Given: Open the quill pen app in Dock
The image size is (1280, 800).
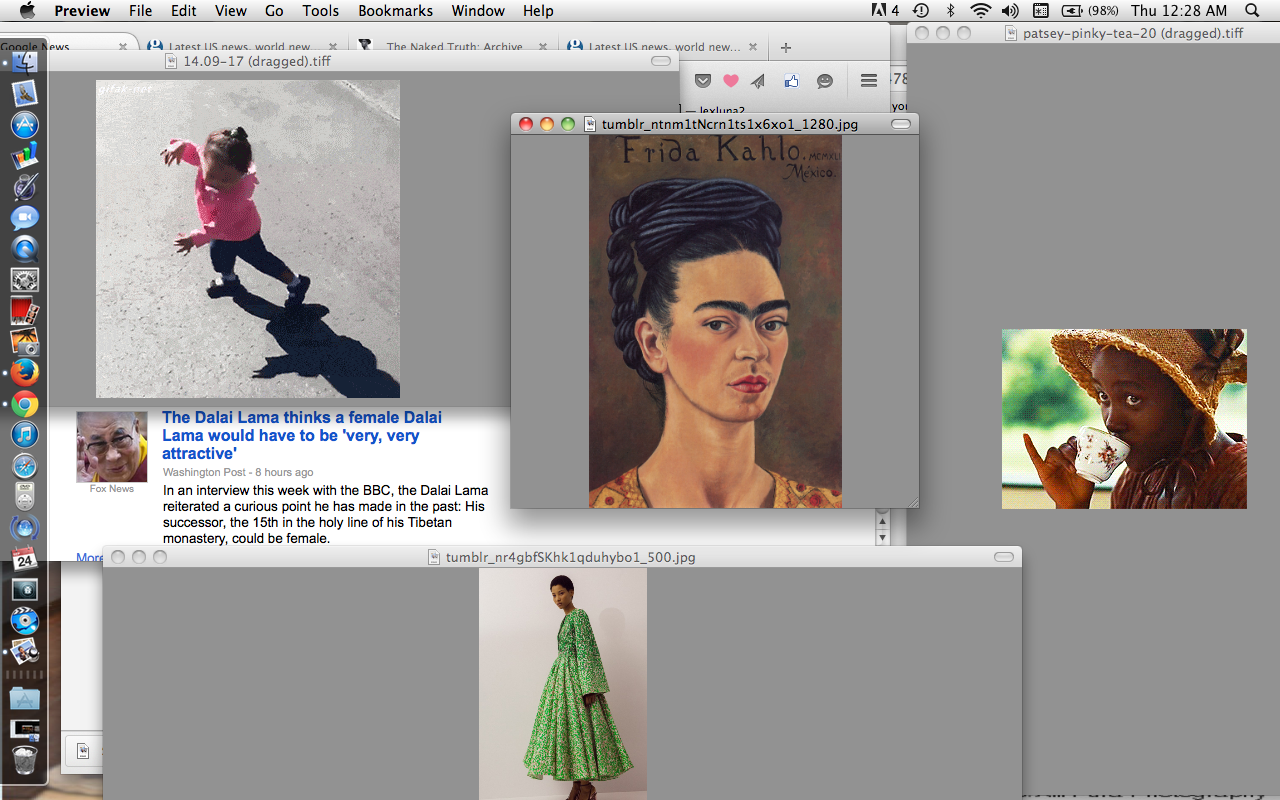Looking at the screenshot, I should coord(25,187).
